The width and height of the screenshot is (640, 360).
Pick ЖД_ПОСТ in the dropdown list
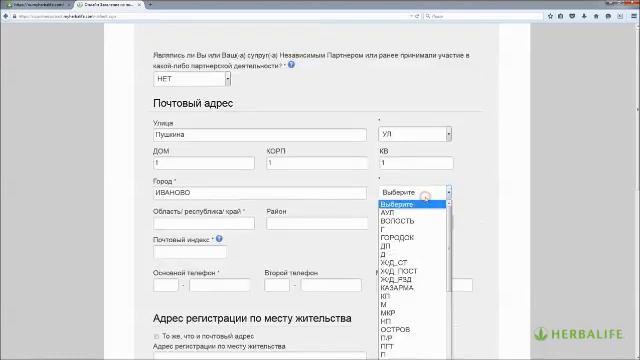click(412, 271)
